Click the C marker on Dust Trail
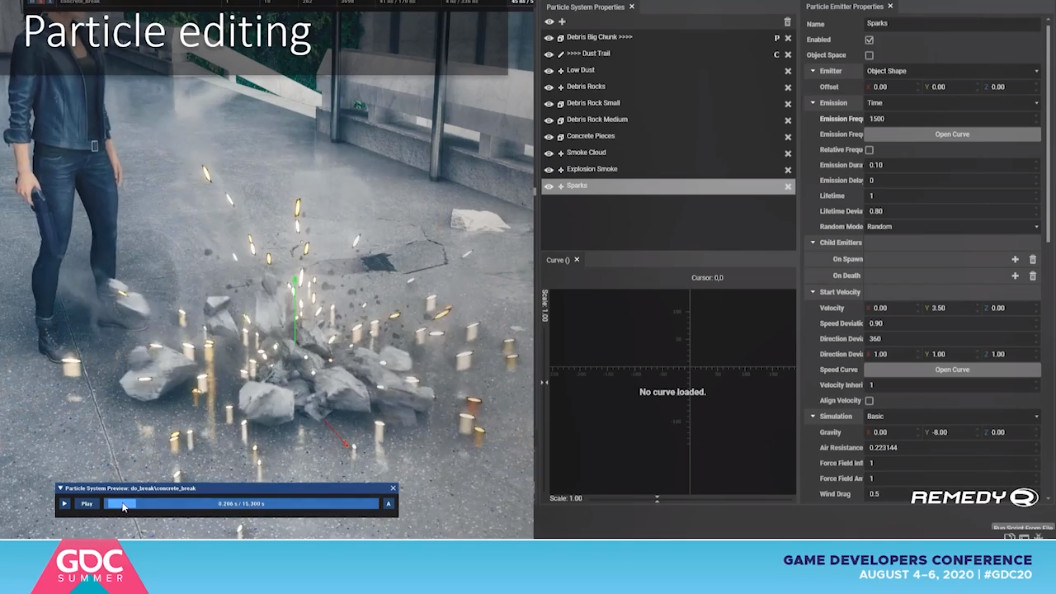This screenshot has height=594, width=1056. (x=777, y=55)
